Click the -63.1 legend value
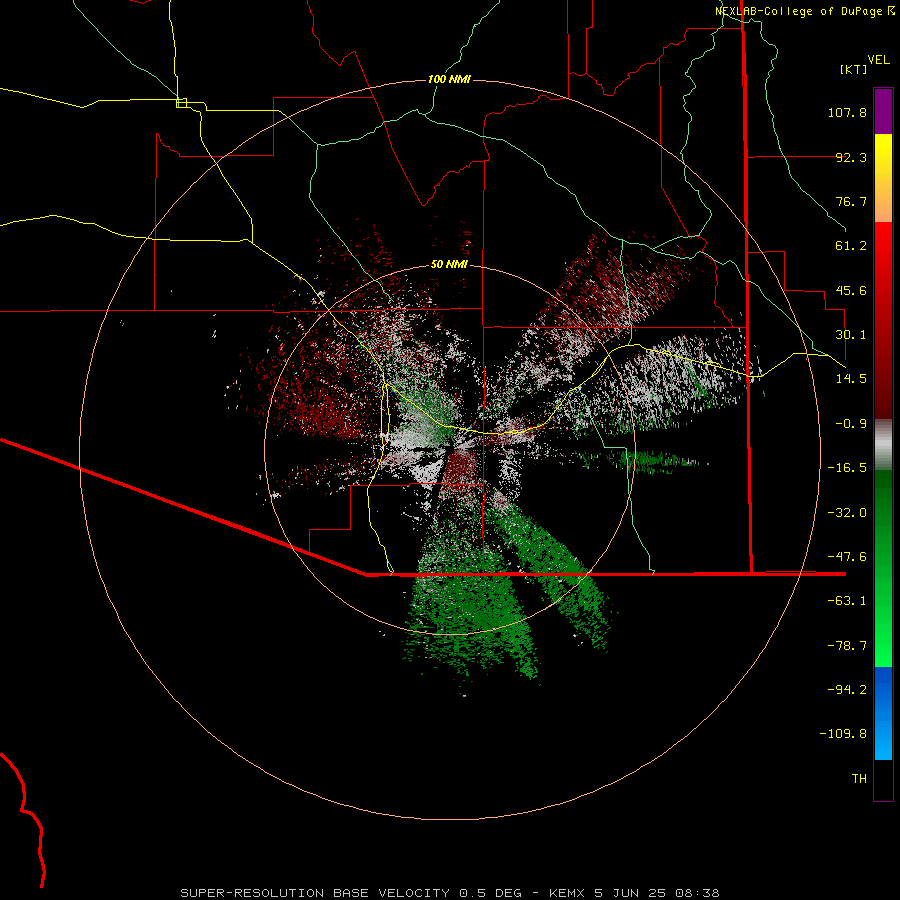 [x=847, y=601]
